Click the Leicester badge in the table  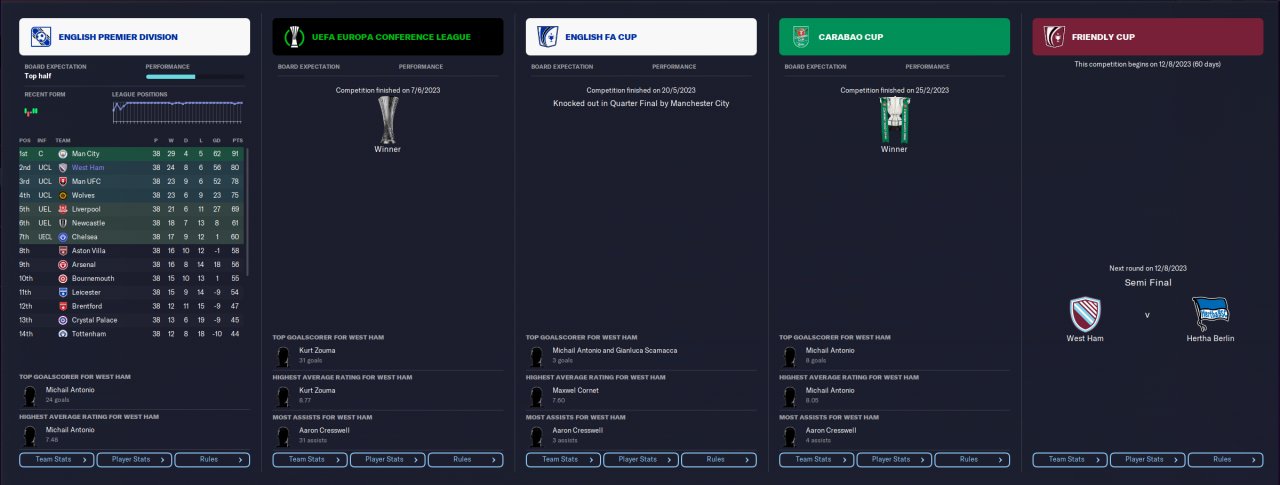(63, 292)
